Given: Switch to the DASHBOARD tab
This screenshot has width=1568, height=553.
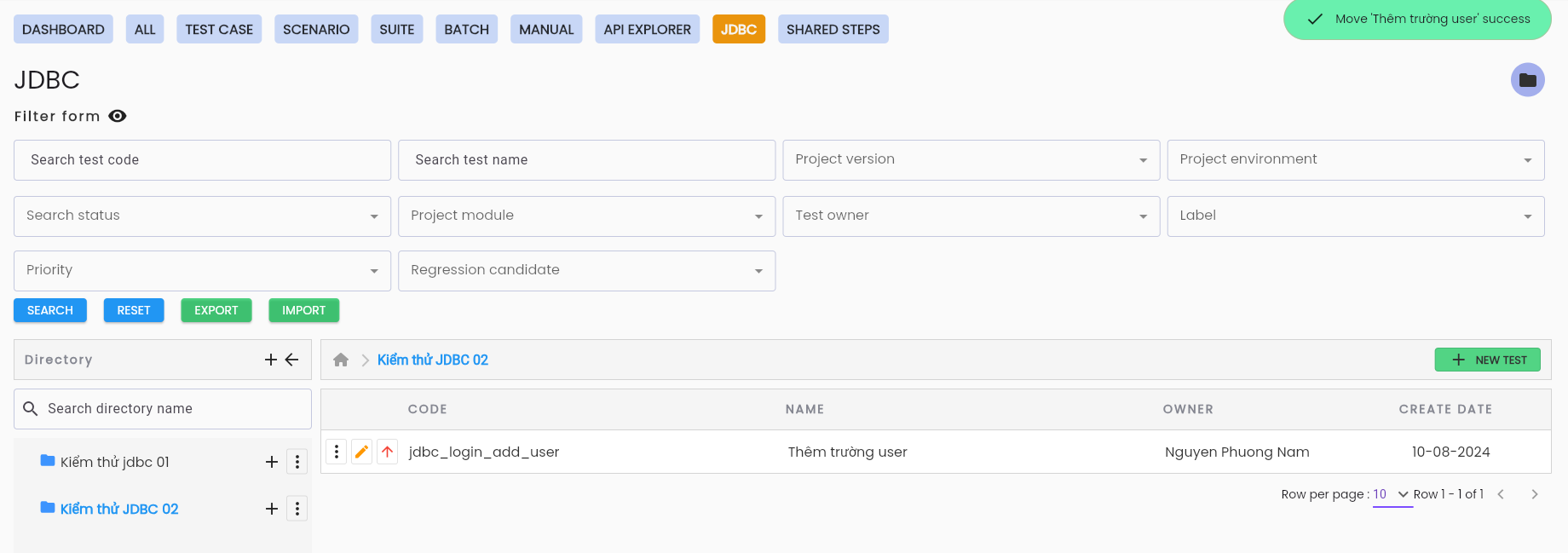Looking at the screenshot, I should [x=63, y=29].
